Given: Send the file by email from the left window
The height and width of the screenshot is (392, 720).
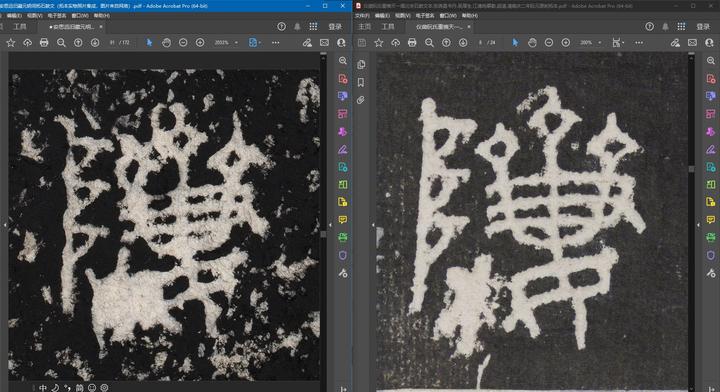Looking at the screenshot, I should click(x=324, y=43).
